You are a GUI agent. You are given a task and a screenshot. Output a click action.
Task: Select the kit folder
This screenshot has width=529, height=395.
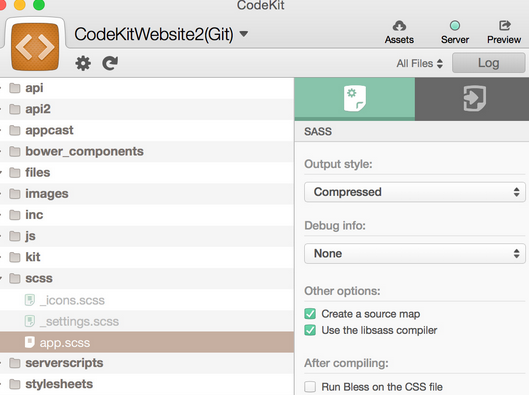[147, 257]
